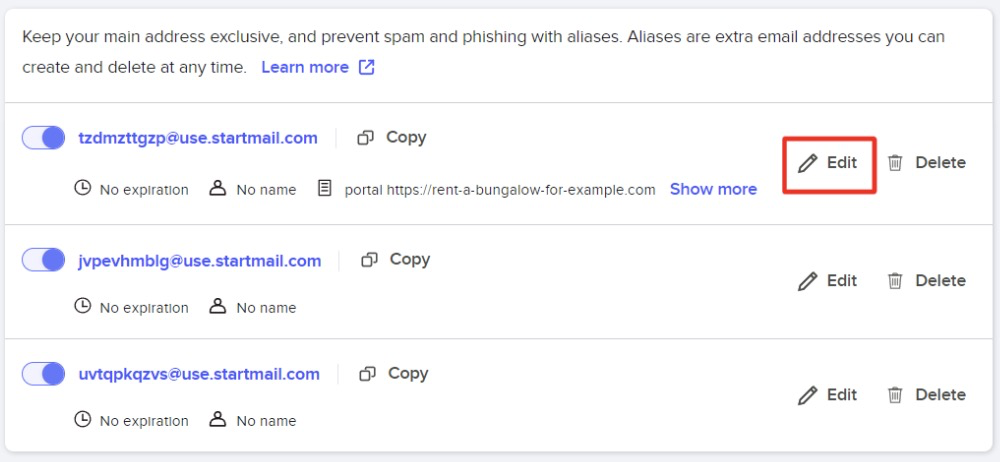Screen dimensions: 1000x462
Task: Turn off the jvpevhmblg alias switch
Action: 44,261
